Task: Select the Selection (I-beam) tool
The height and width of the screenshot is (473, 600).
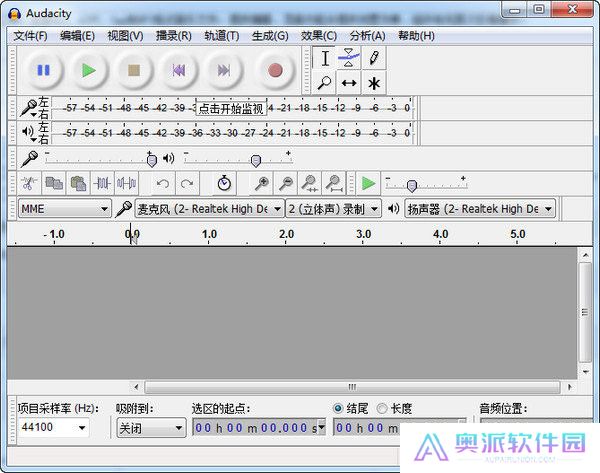Action: point(324,58)
